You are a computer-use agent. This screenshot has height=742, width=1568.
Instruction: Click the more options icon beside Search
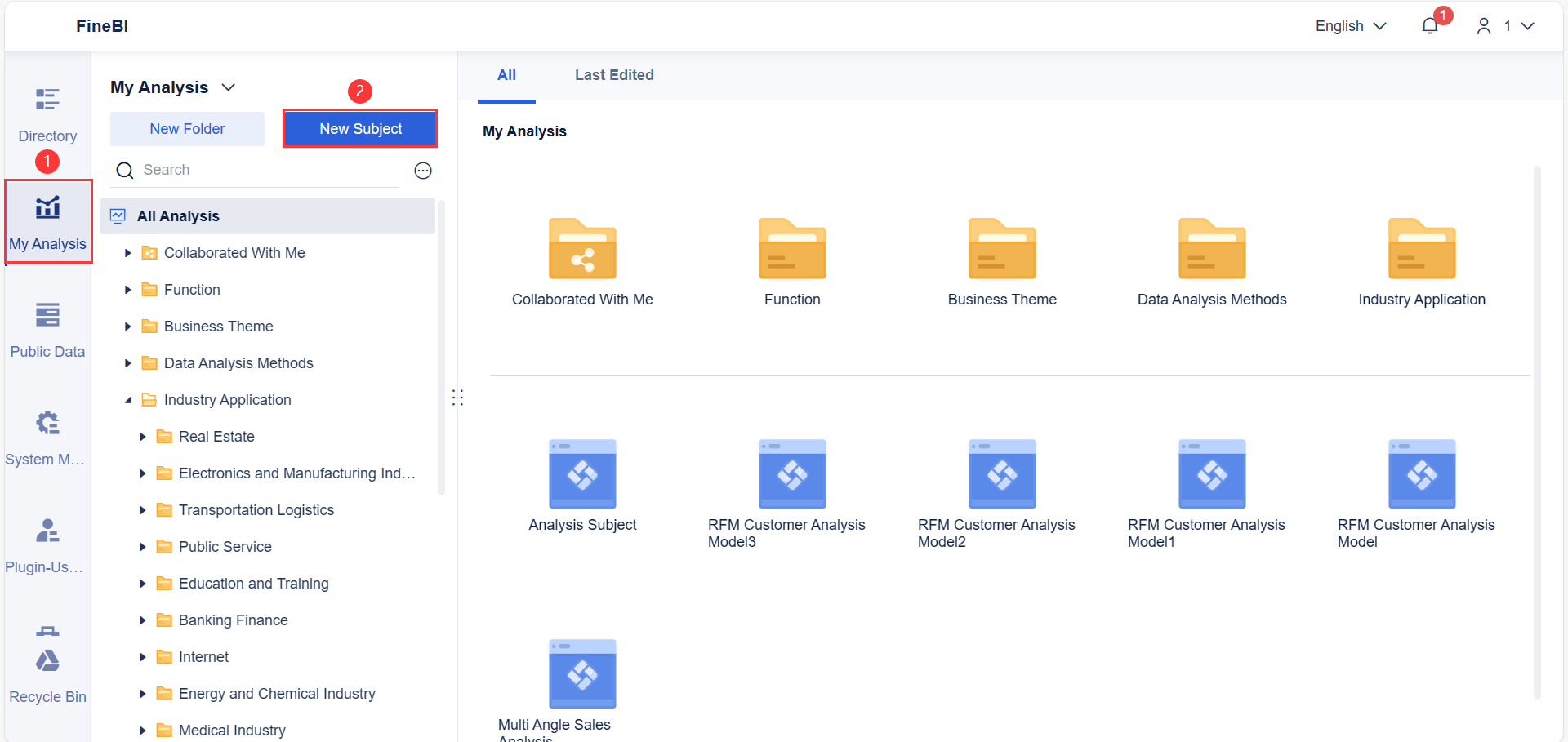pos(423,171)
